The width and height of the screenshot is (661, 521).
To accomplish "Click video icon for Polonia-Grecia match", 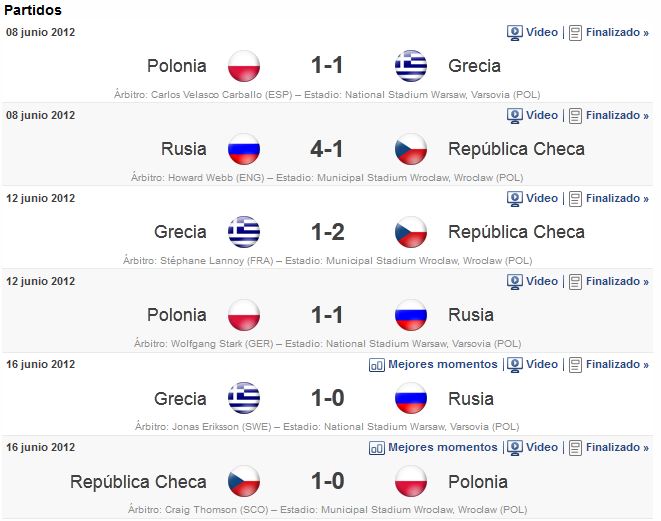I will tap(514, 32).
